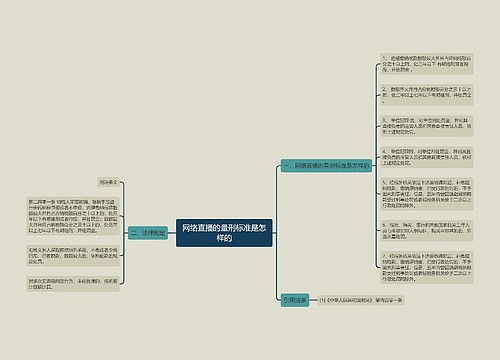Select branch 一、网络直播的量刑标准是怎样的
Screen dimensions: 500x360
[326, 165]
